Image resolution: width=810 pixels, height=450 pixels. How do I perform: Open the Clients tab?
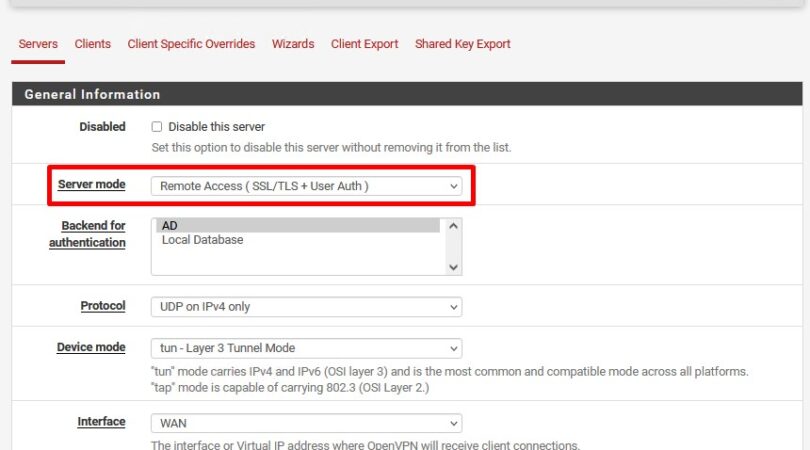pyautogui.click(x=92, y=44)
